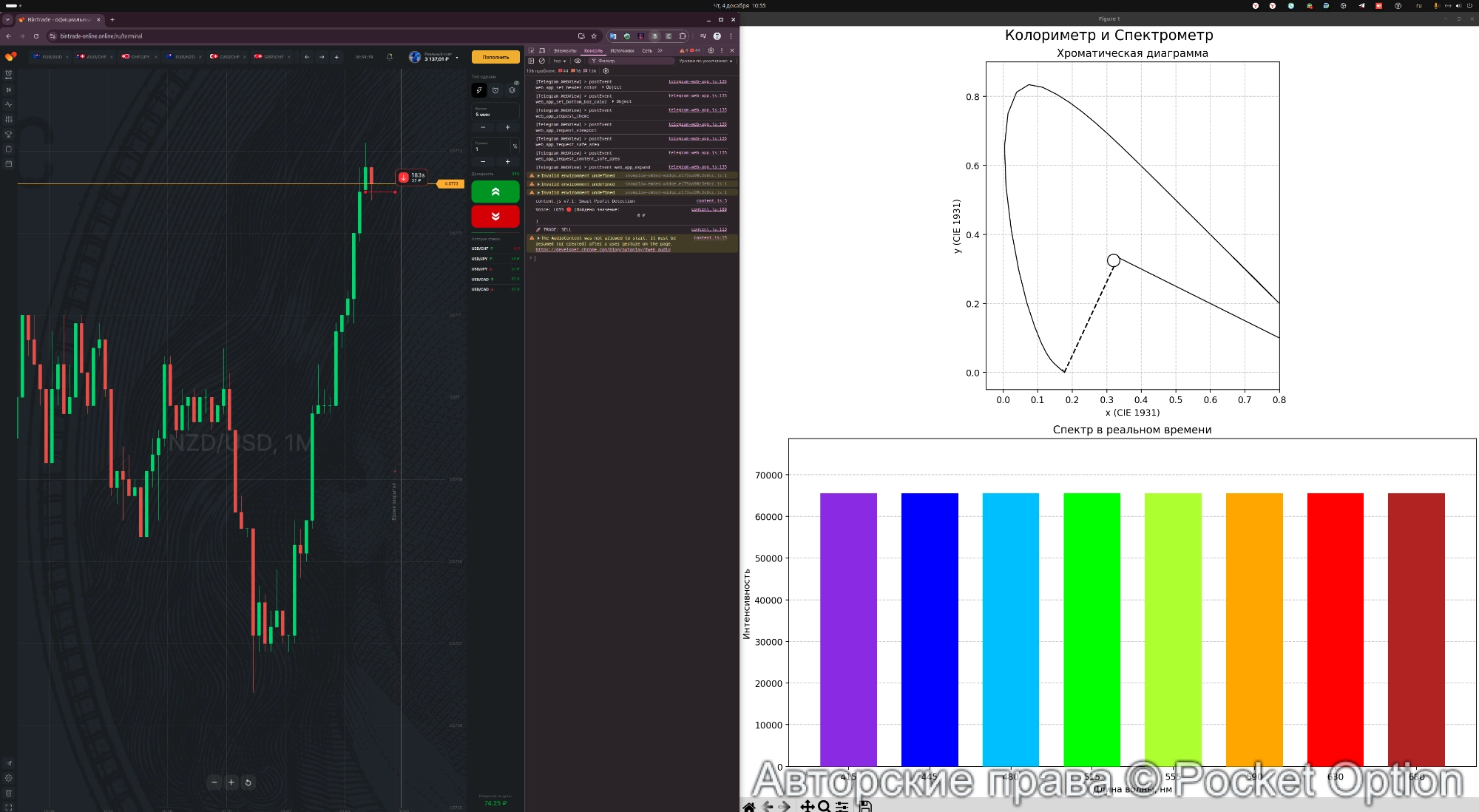This screenshot has height=812, width=1479.
Task: Open the trophy tournaments icon in sidebar
Action: click(9, 134)
